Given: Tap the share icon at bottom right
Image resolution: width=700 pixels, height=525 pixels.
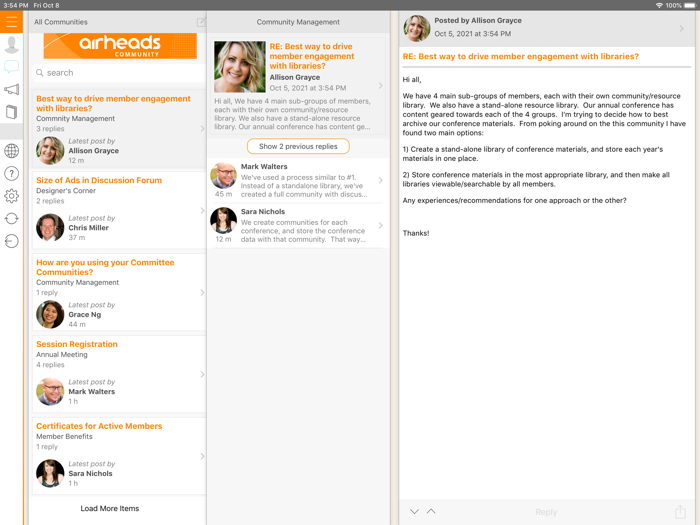Looking at the screenshot, I should coord(680,512).
